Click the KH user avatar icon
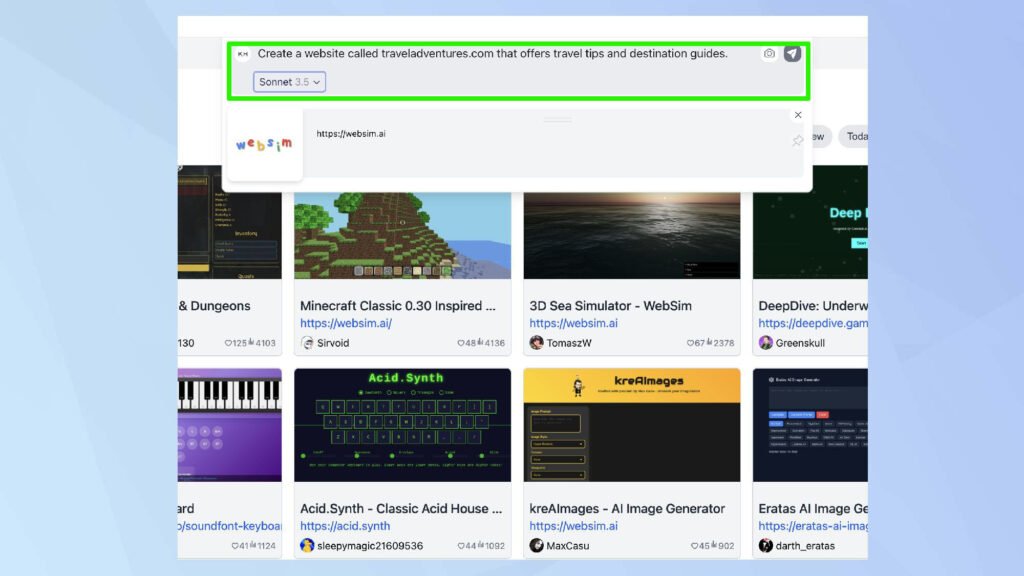The height and width of the screenshot is (576, 1024). (x=242, y=54)
